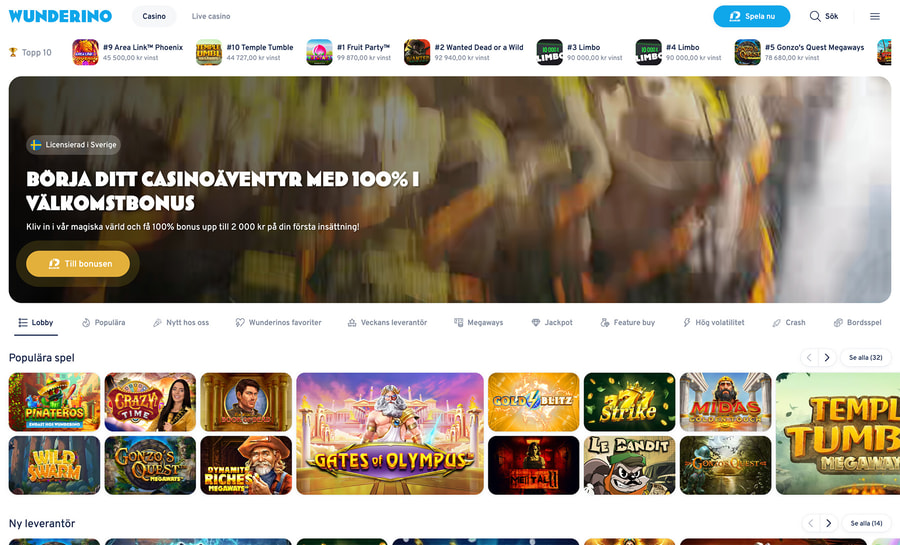The image size is (900, 545).
Task: Click Se alla (14) for Ny leverantör
Action: click(866, 523)
